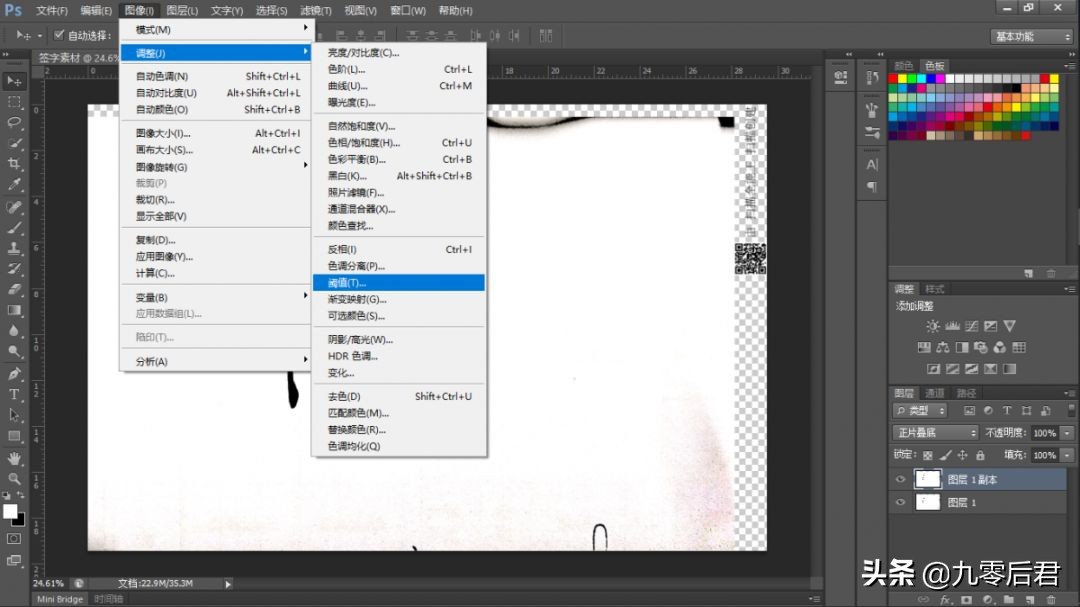This screenshot has width=1080, height=607.
Task: Toggle visibility of layer 图层 1
Action: click(x=900, y=502)
